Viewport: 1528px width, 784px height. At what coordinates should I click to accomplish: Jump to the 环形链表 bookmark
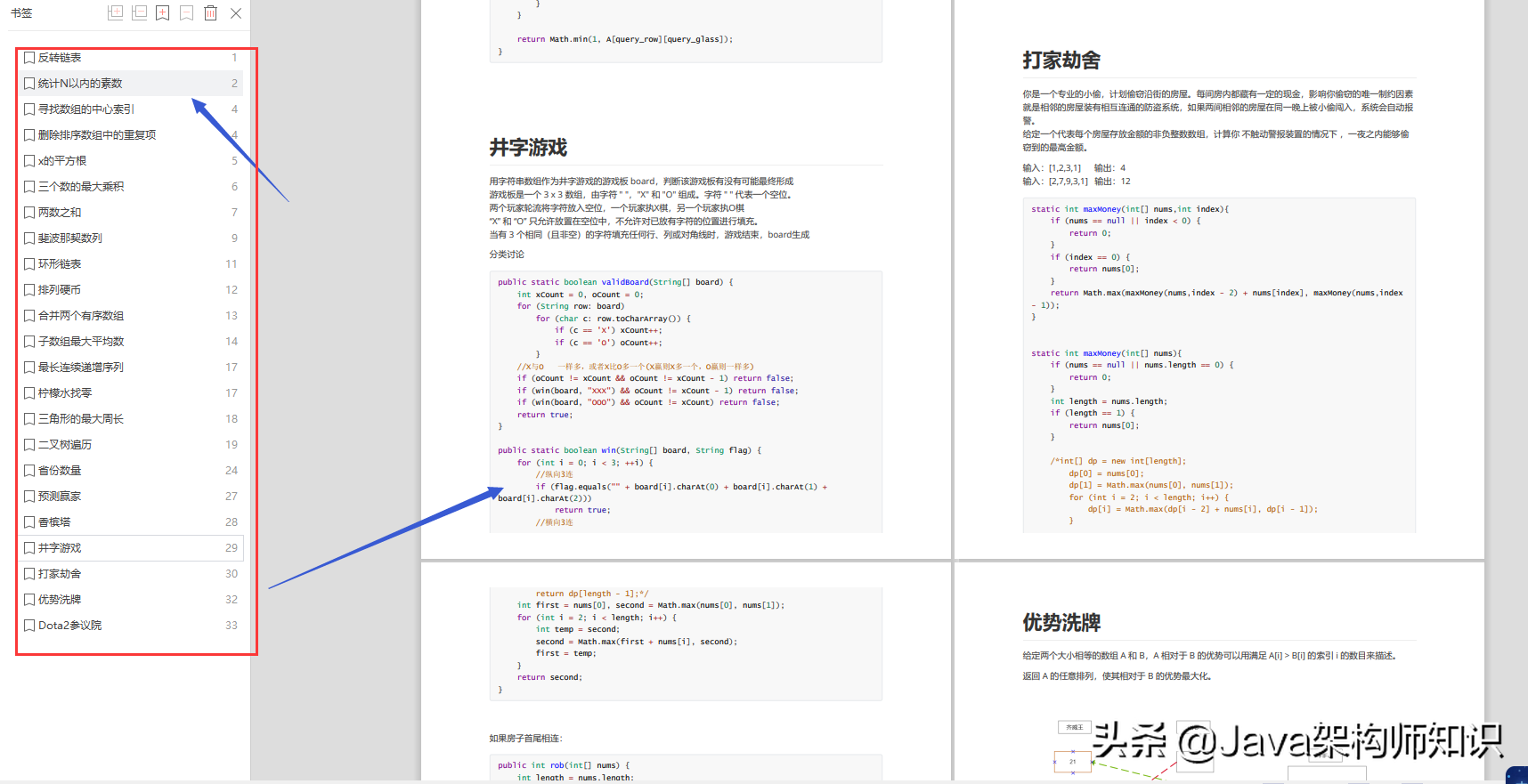coord(132,264)
